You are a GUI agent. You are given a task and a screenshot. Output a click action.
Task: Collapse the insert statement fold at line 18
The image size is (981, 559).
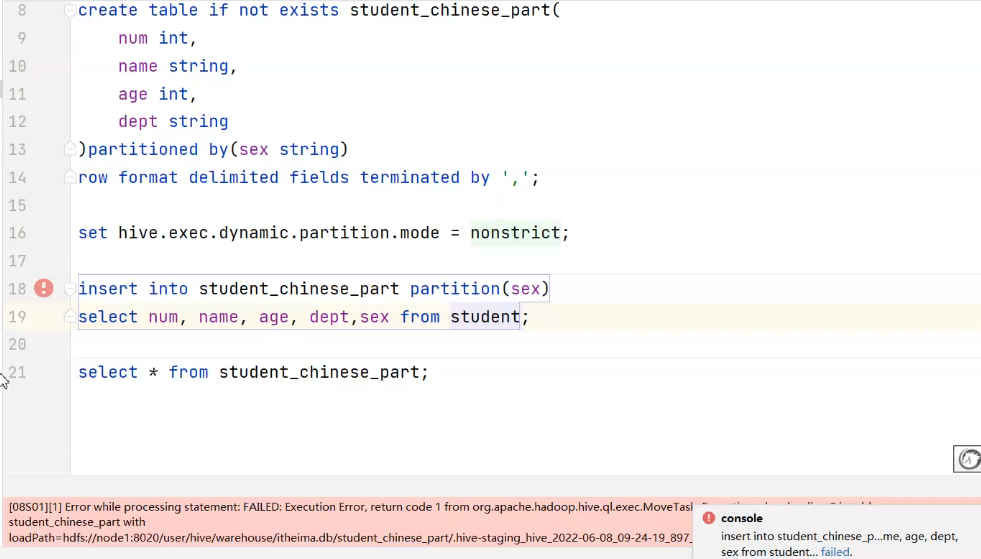tap(69, 289)
